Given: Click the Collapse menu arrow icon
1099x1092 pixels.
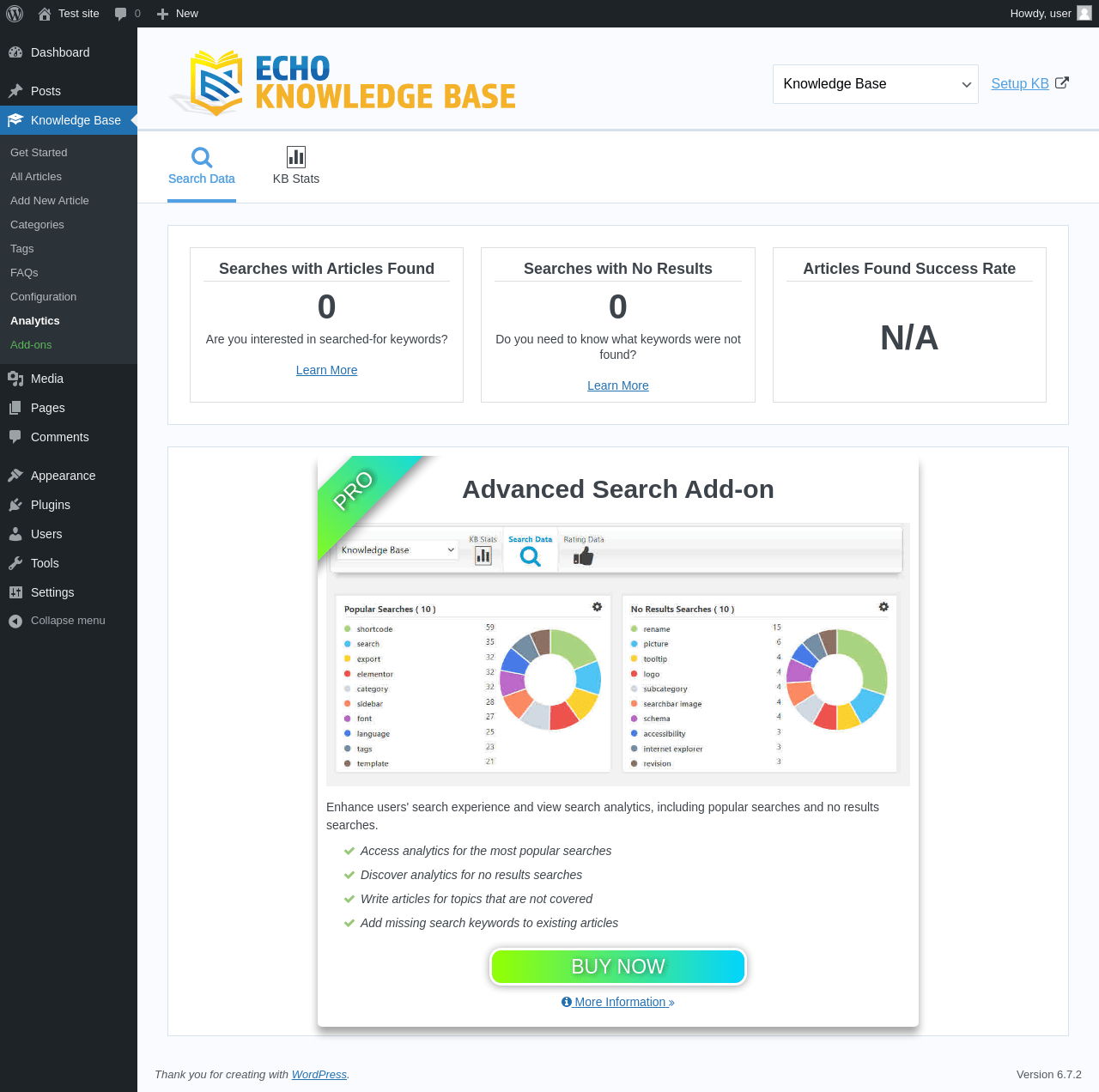Looking at the screenshot, I should (15, 621).
